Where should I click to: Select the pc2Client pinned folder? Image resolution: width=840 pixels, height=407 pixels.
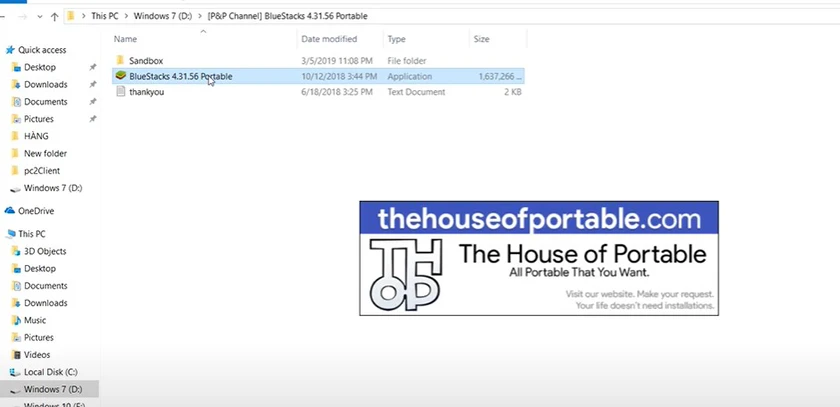point(42,171)
